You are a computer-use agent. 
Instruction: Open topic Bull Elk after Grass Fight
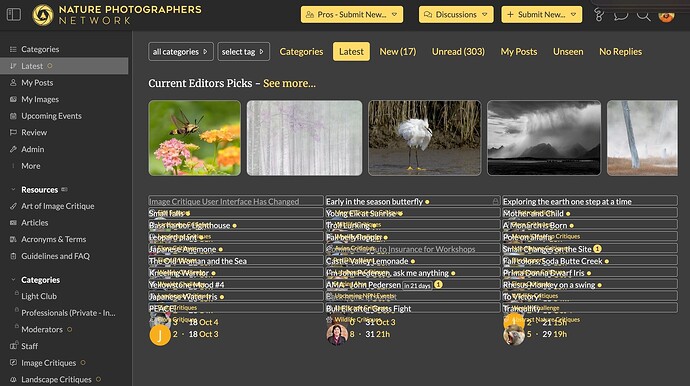point(368,309)
